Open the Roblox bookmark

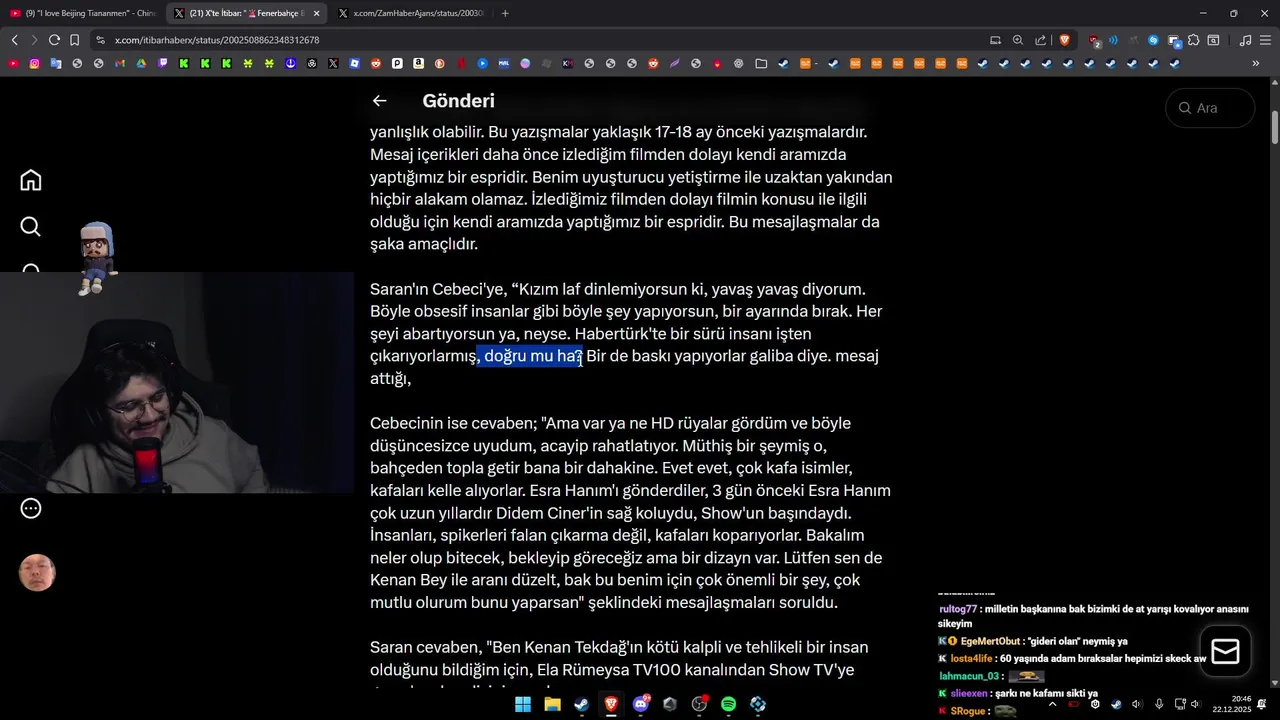click(354, 63)
